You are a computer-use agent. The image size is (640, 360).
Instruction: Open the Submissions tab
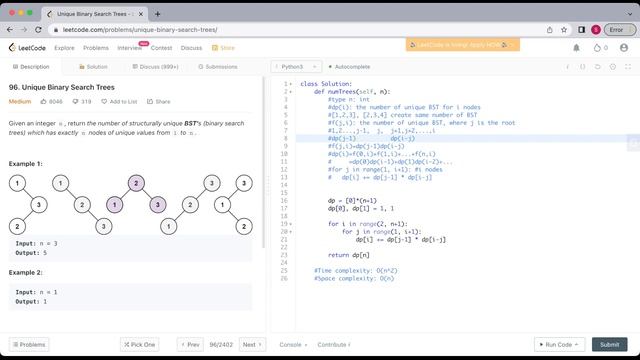point(218,67)
